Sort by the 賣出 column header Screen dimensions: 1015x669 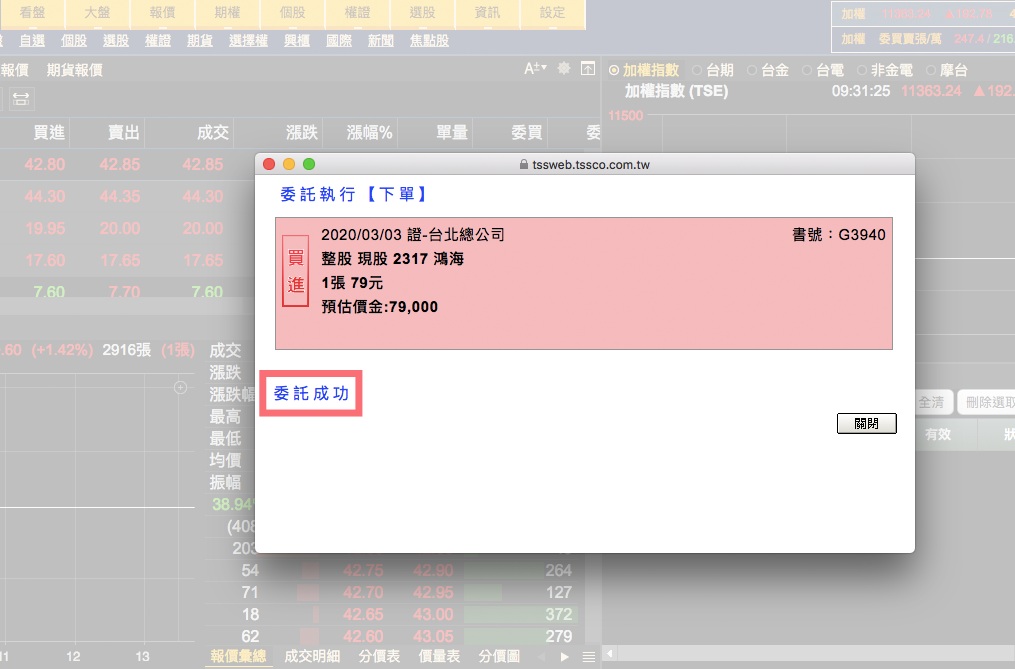click(124, 133)
